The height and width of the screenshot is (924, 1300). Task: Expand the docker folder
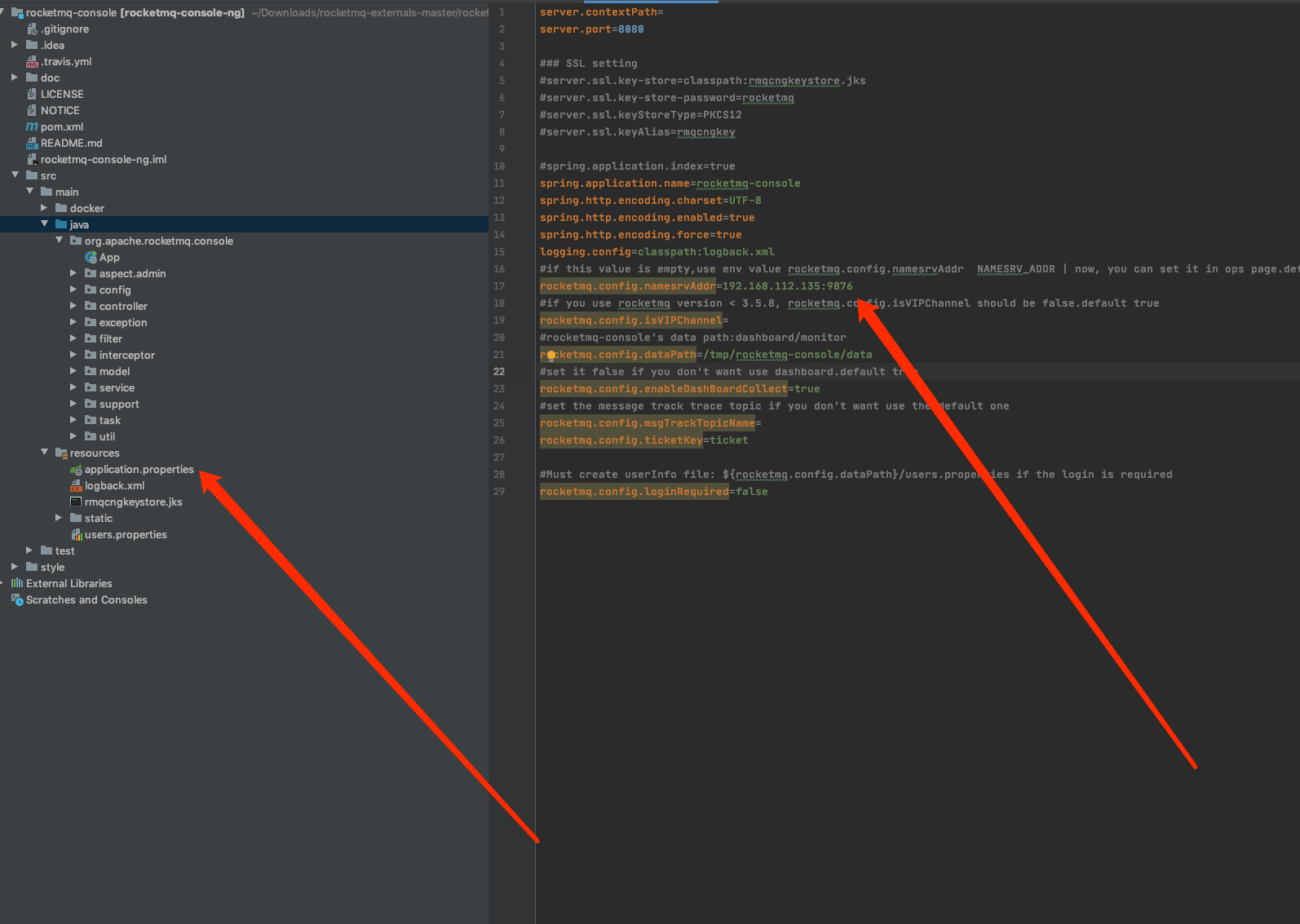pyautogui.click(x=44, y=208)
